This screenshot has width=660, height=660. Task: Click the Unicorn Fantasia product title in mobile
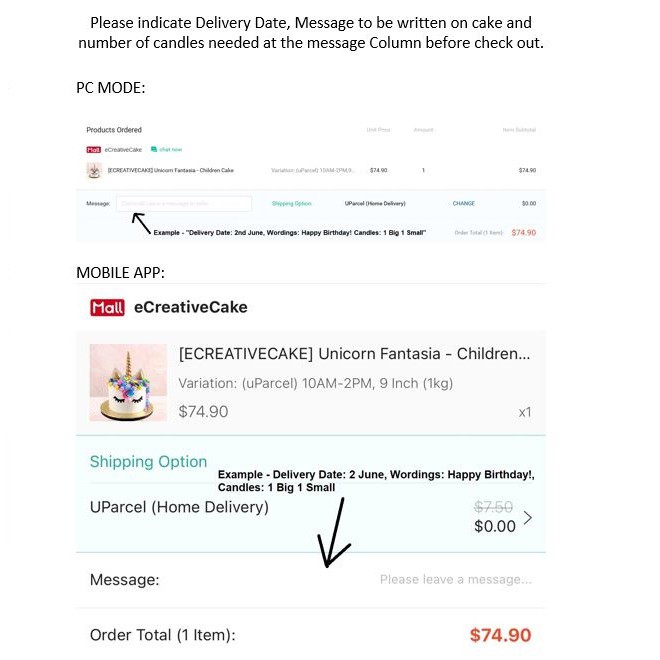tap(354, 354)
